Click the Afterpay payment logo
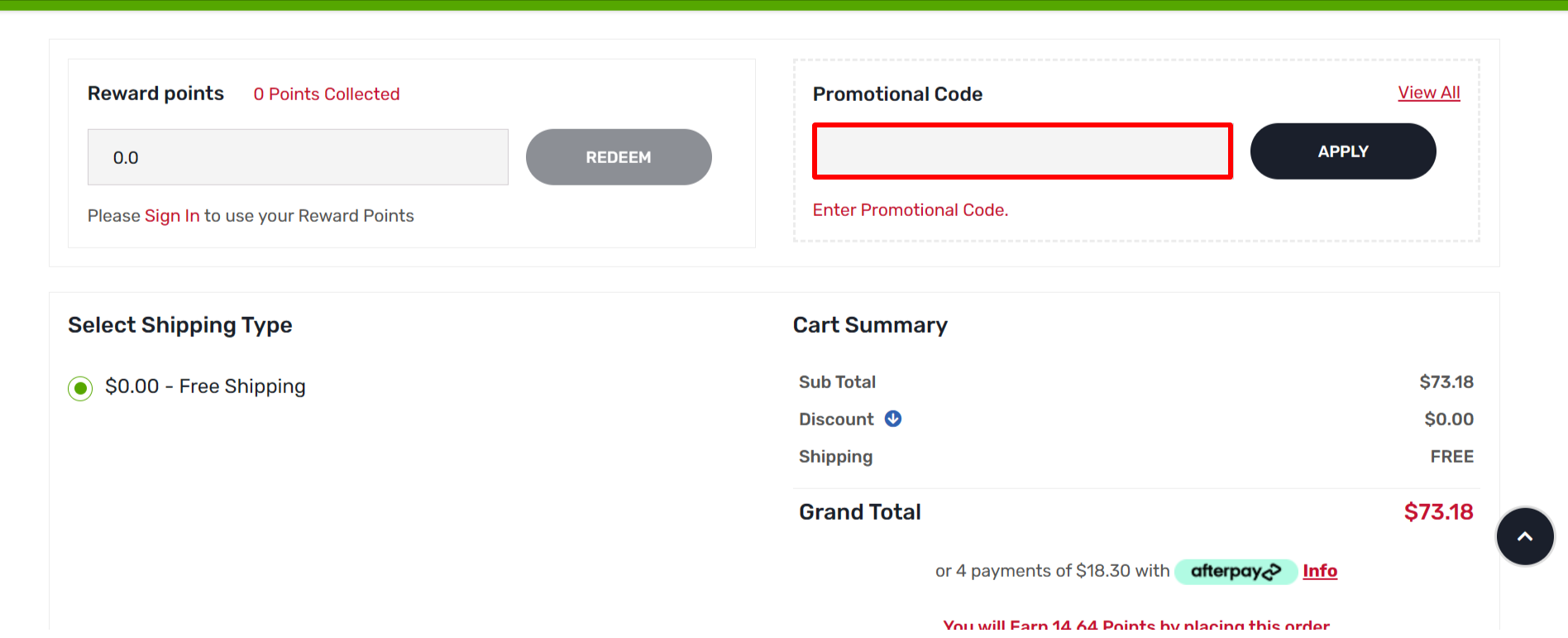 coord(1235,571)
